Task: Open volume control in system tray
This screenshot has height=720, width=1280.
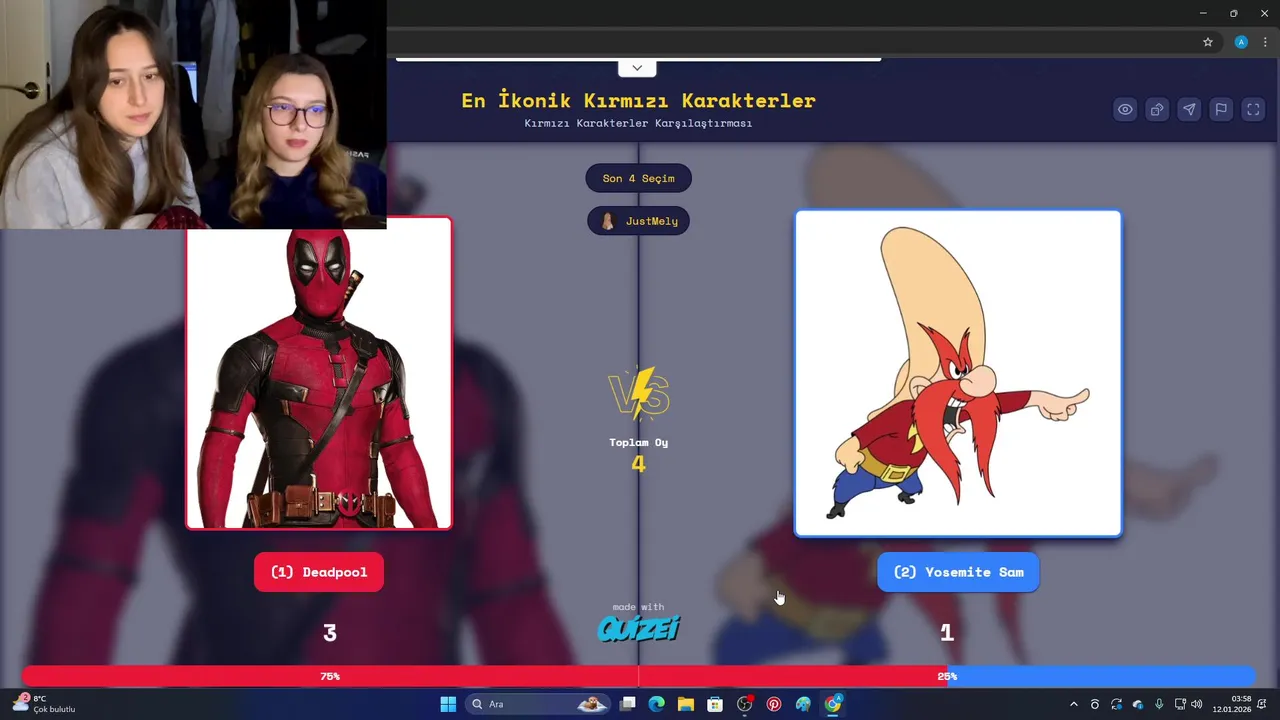Action: coord(1197,704)
